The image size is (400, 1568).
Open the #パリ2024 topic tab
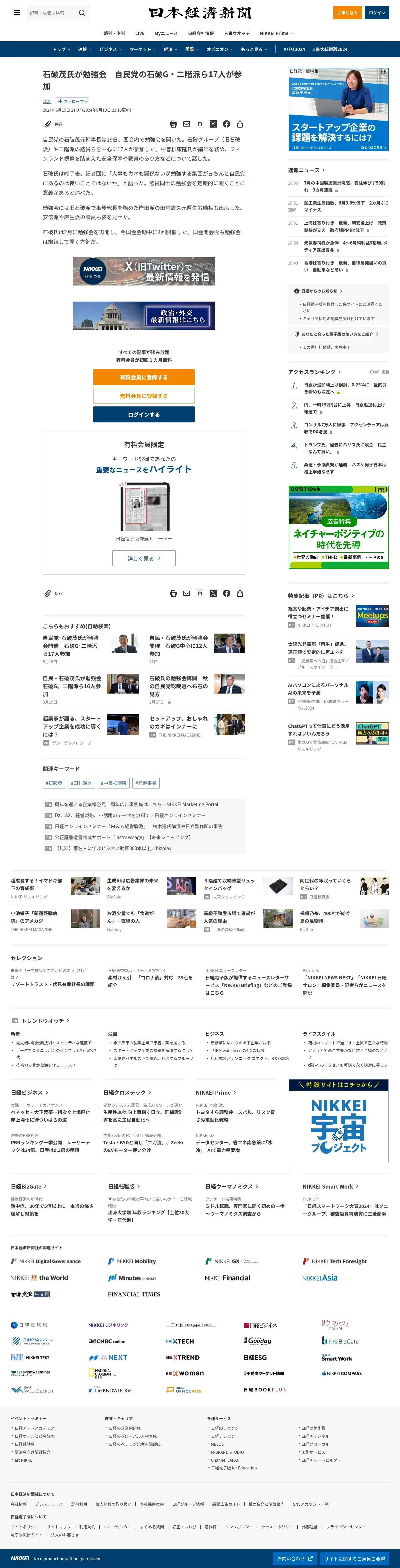coord(294,49)
